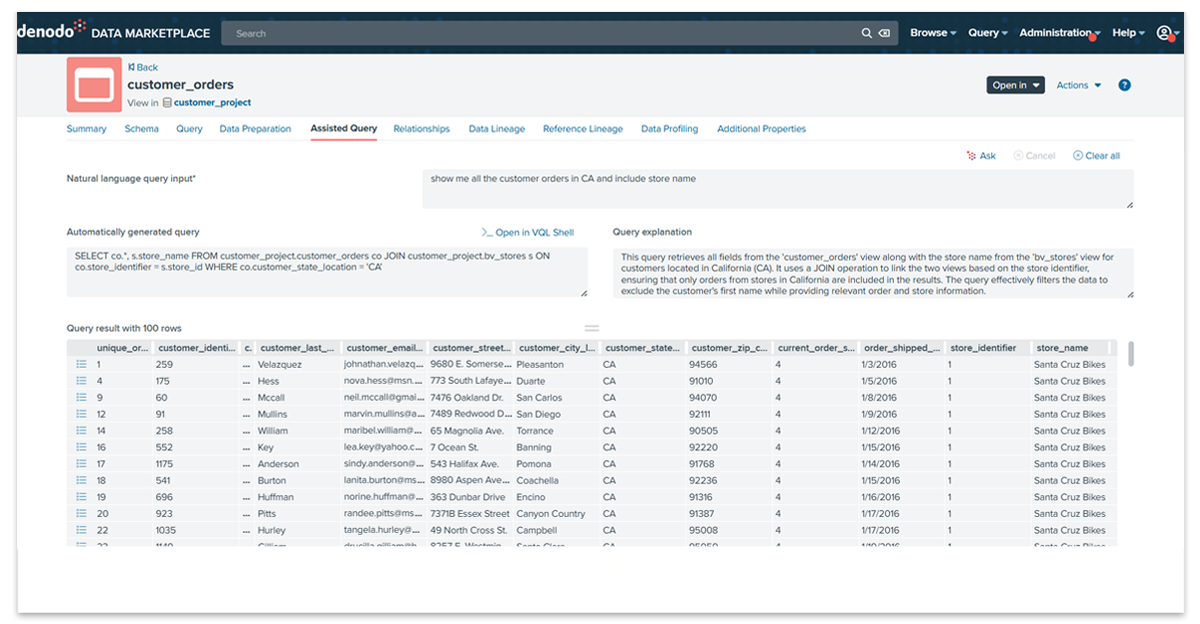This screenshot has width=1200, height=624.
Task: Open row details icon for Huffman row
Action: tap(81, 497)
